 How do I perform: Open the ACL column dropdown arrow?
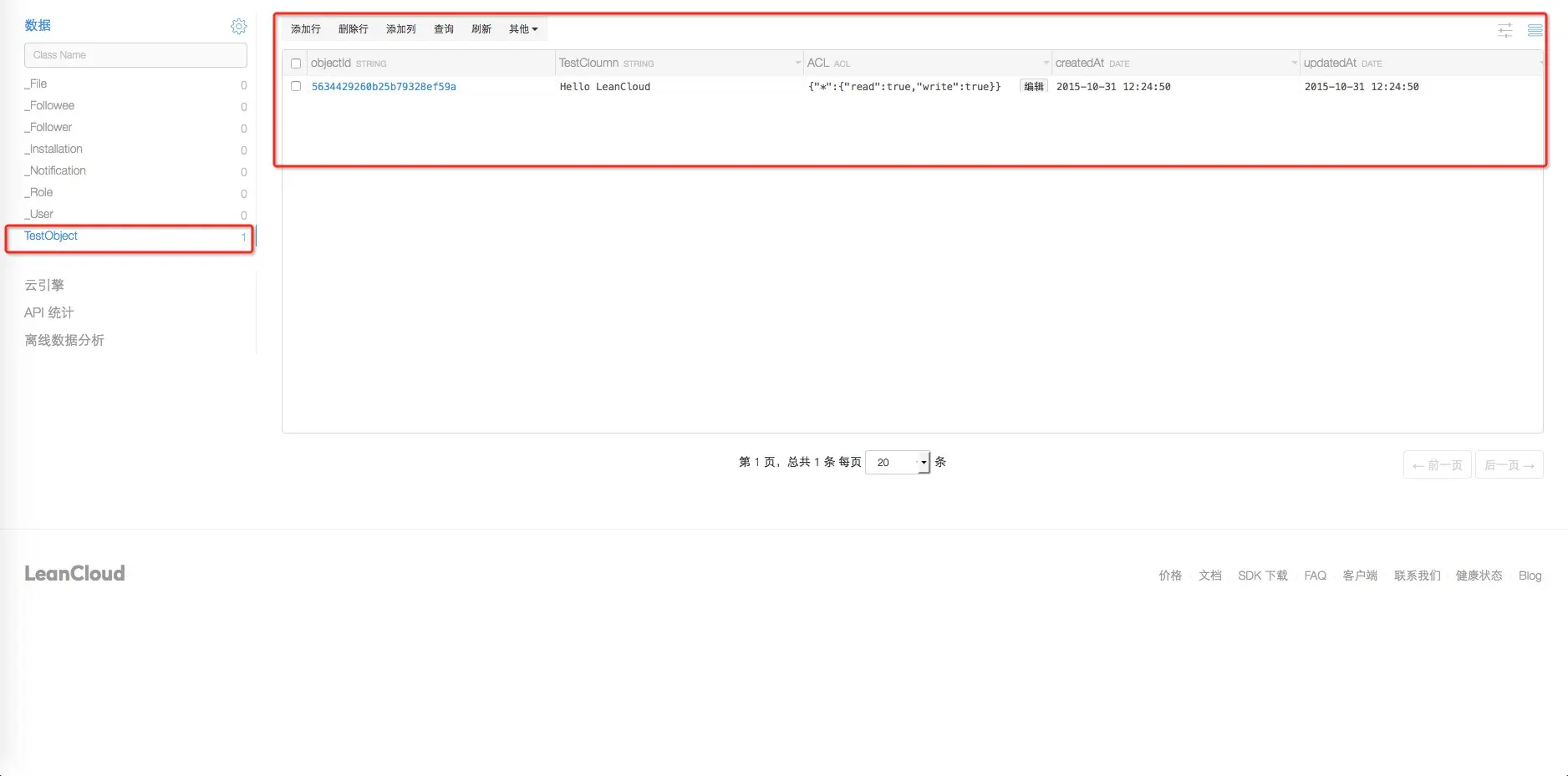point(1046,63)
